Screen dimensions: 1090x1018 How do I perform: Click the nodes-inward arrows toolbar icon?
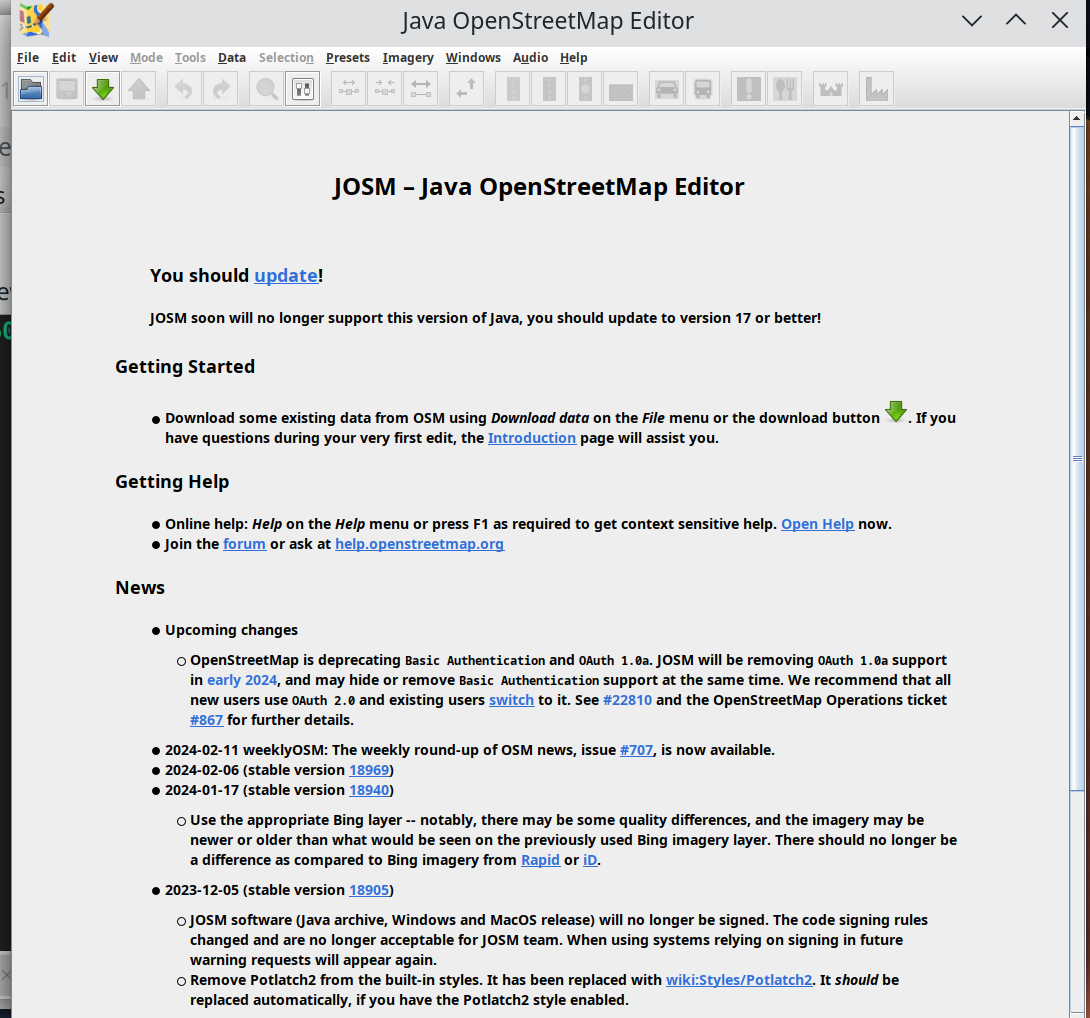385,89
